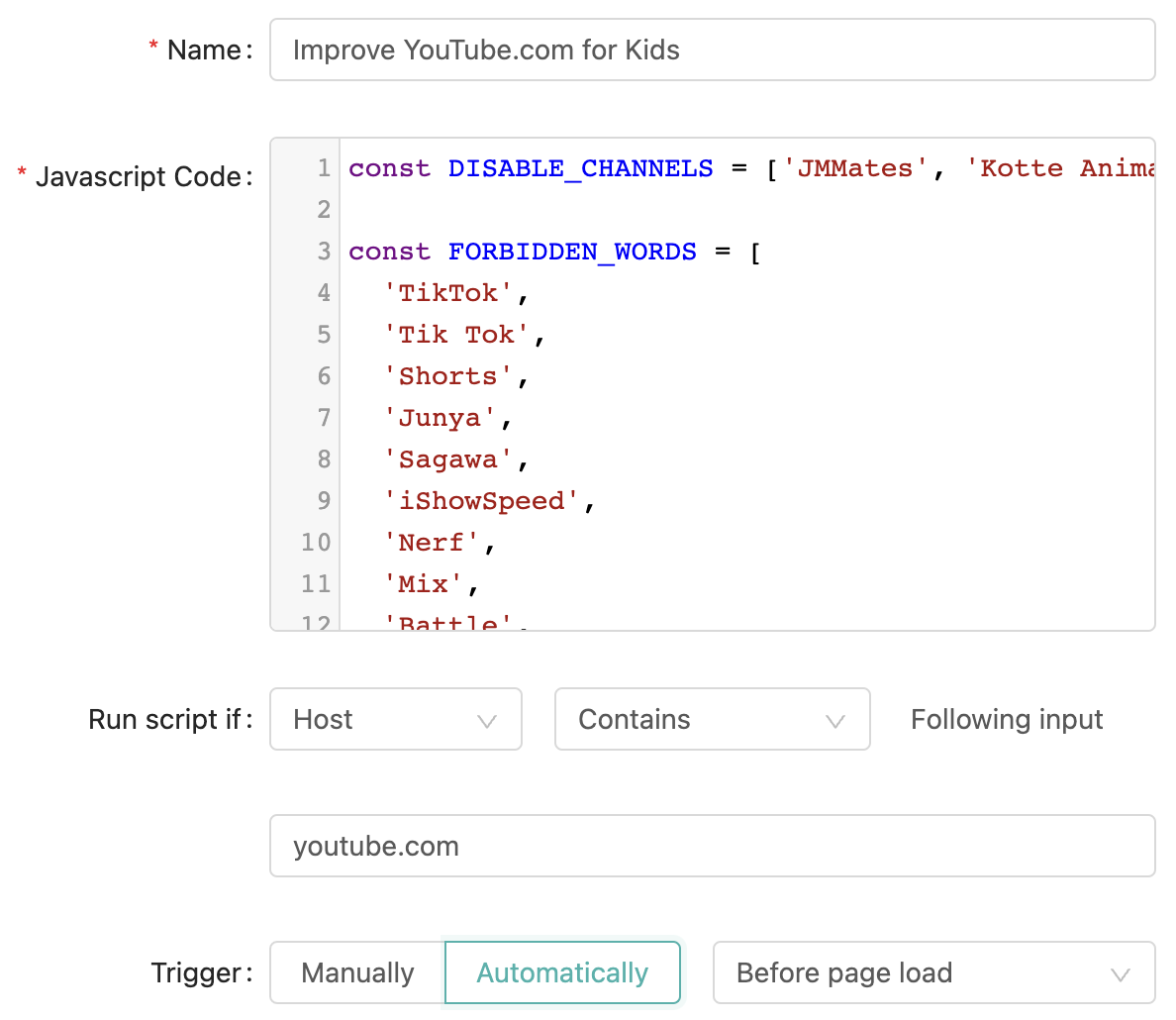Image resolution: width=1176 pixels, height=1020 pixels.
Task: Click the Host dropdown chevron arrow
Action: click(487, 721)
